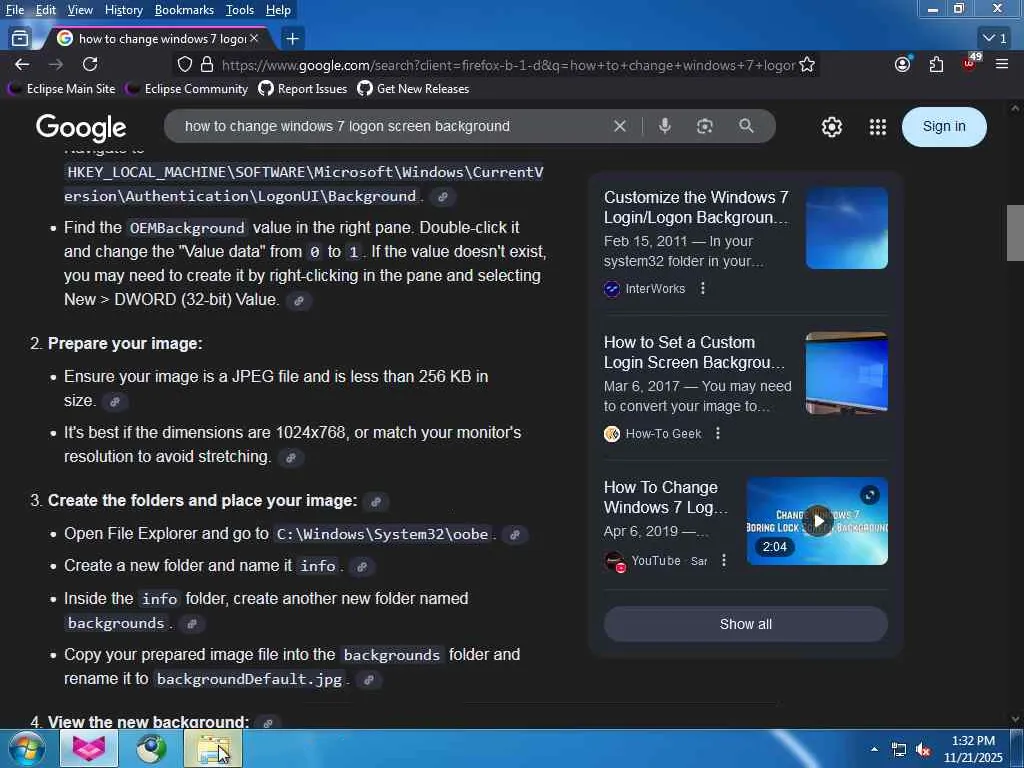
Task: Open Get New Releases bookmark
Action: tap(413, 88)
